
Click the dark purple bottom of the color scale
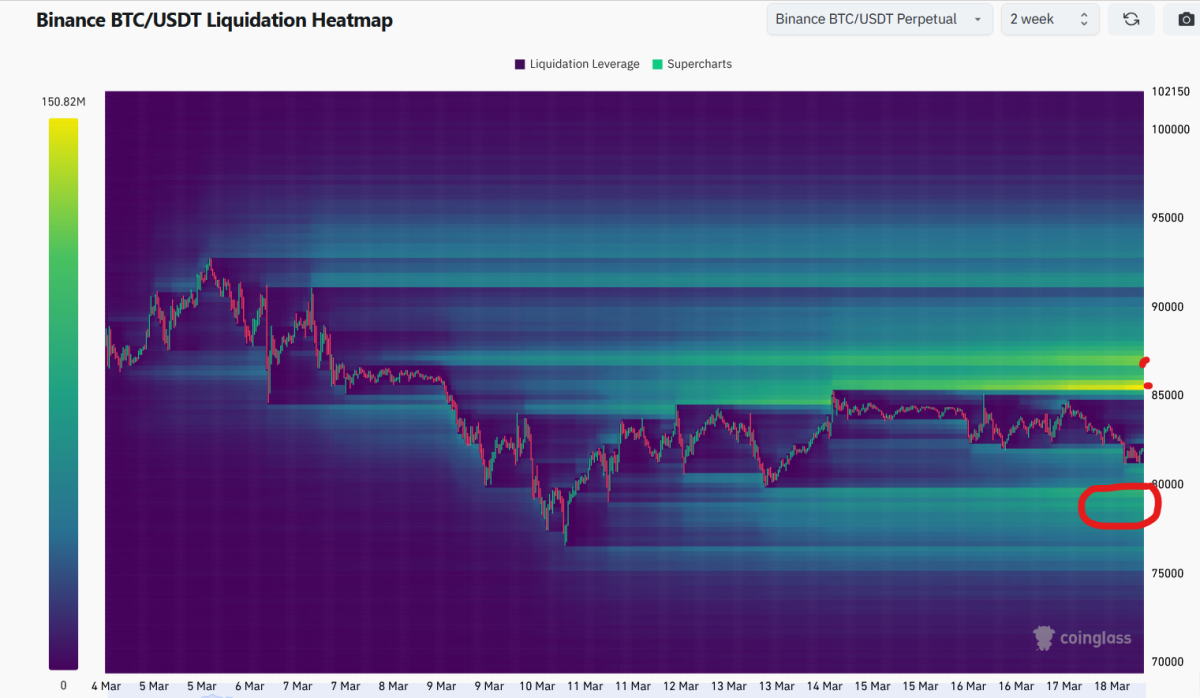(63, 660)
